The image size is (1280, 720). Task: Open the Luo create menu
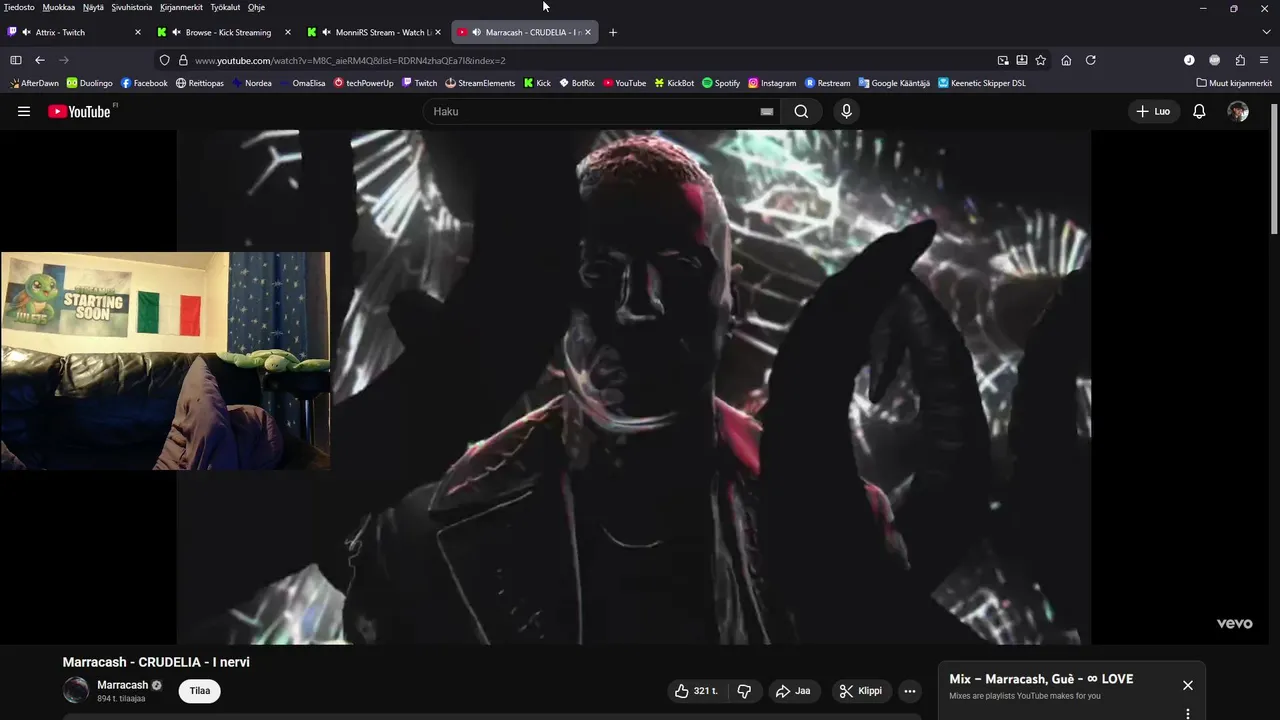coord(1153,112)
